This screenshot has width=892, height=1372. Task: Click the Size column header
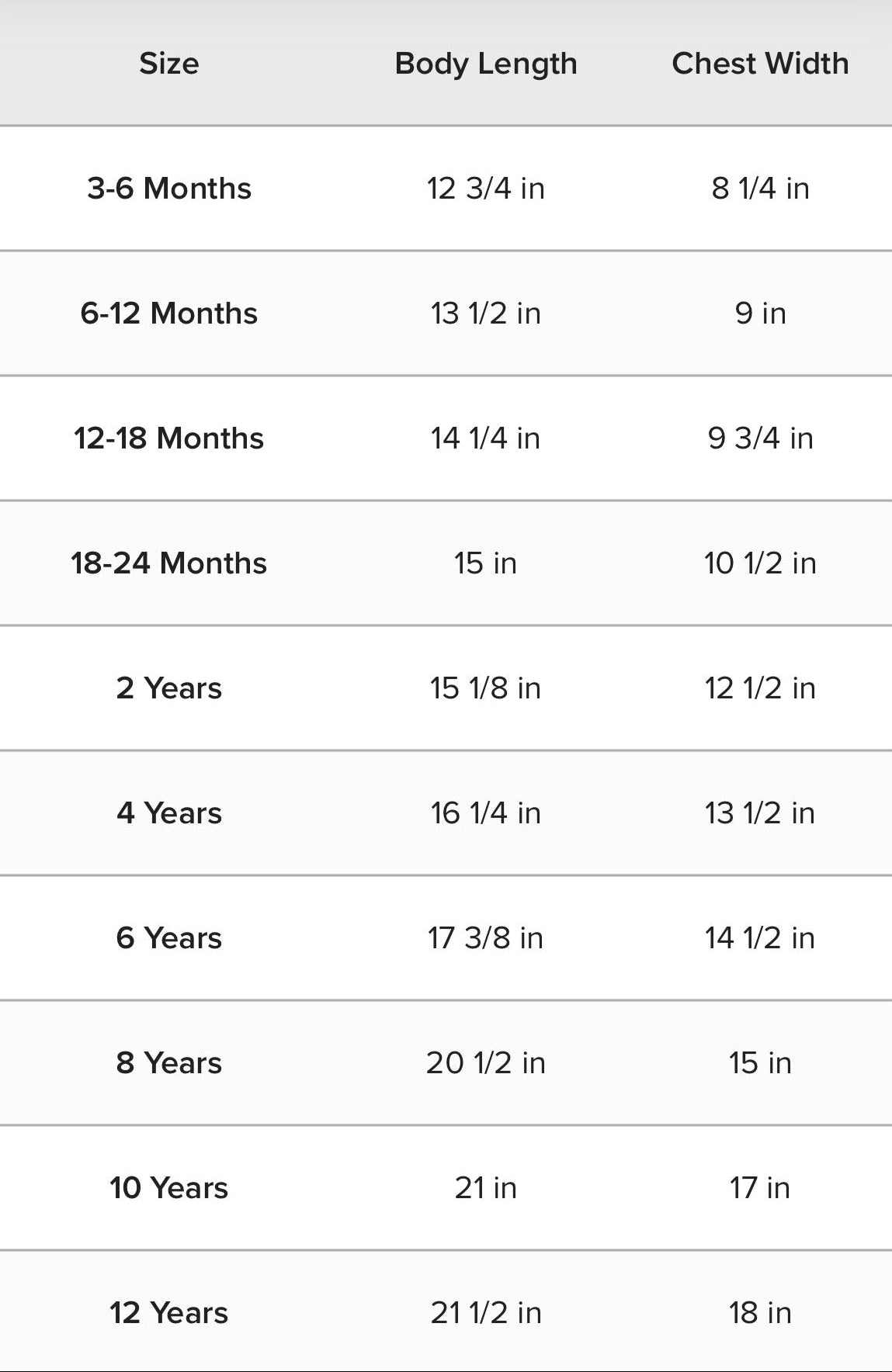pos(168,64)
